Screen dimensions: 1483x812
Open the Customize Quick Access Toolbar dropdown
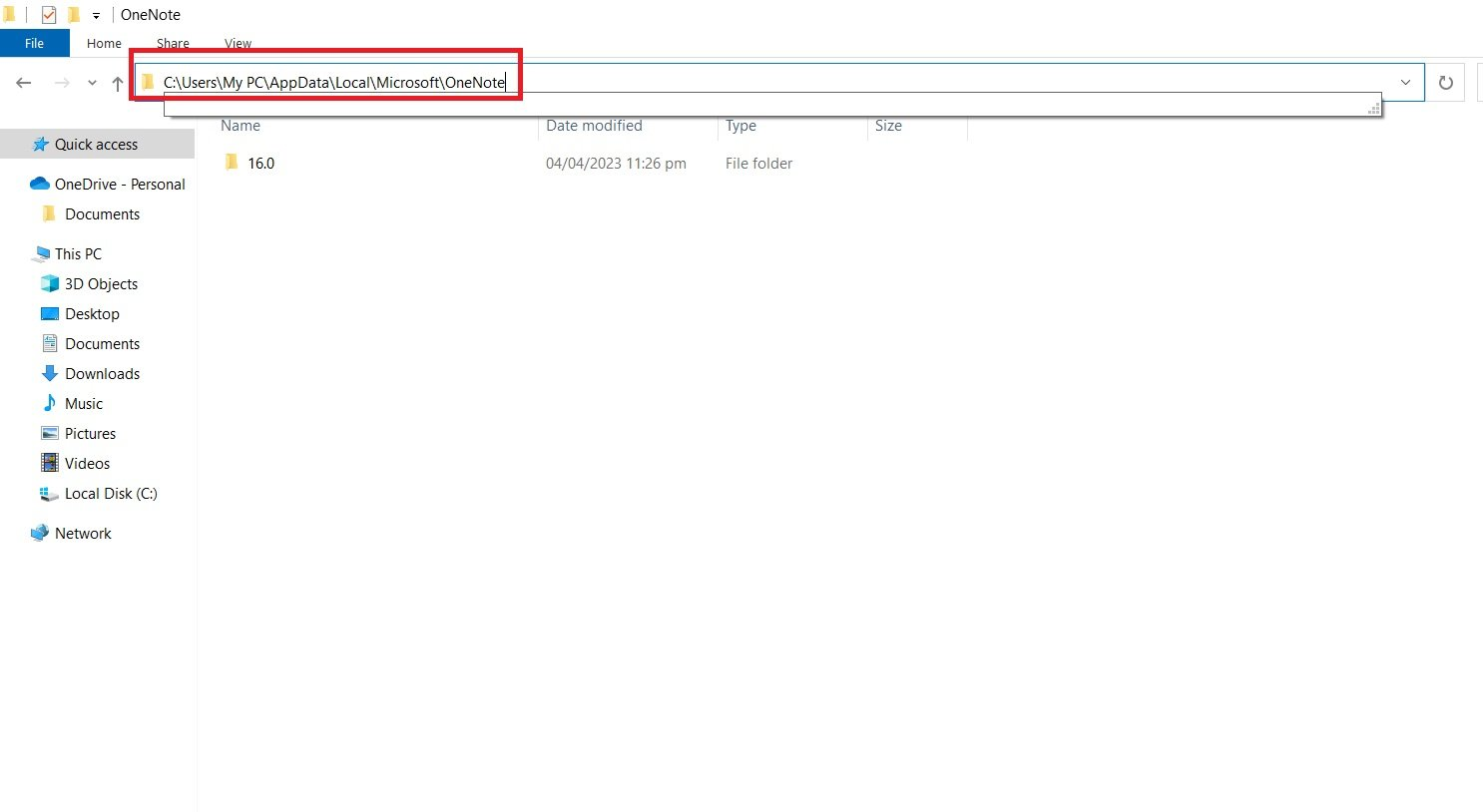click(x=95, y=15)
